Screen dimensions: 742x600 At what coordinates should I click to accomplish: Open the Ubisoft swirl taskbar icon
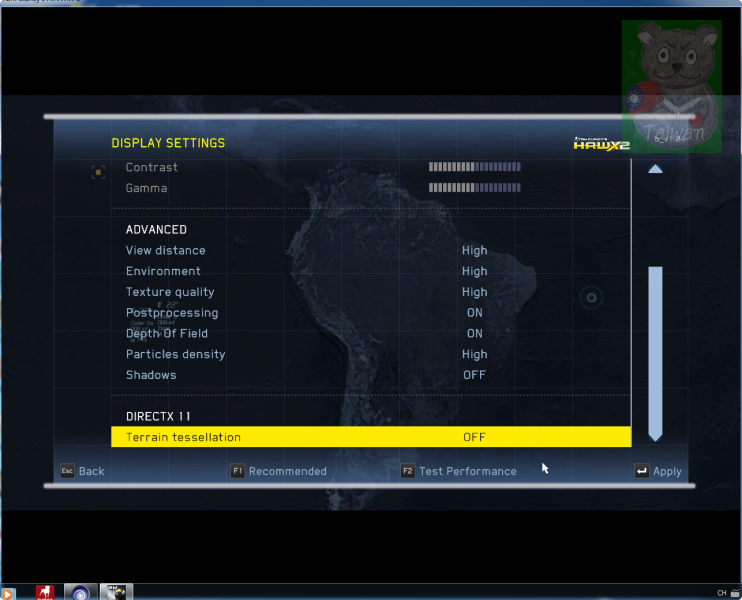point(80,592)
